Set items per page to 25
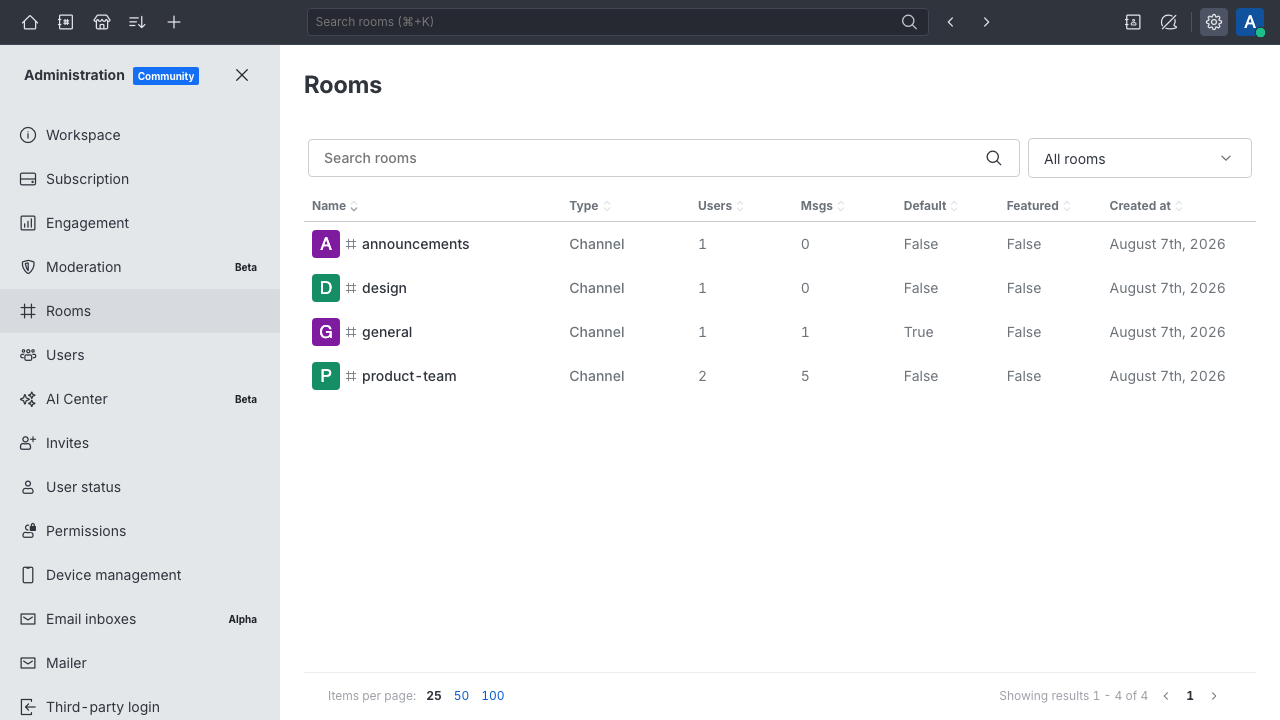The image size is (1280, 720). [434, 696]
